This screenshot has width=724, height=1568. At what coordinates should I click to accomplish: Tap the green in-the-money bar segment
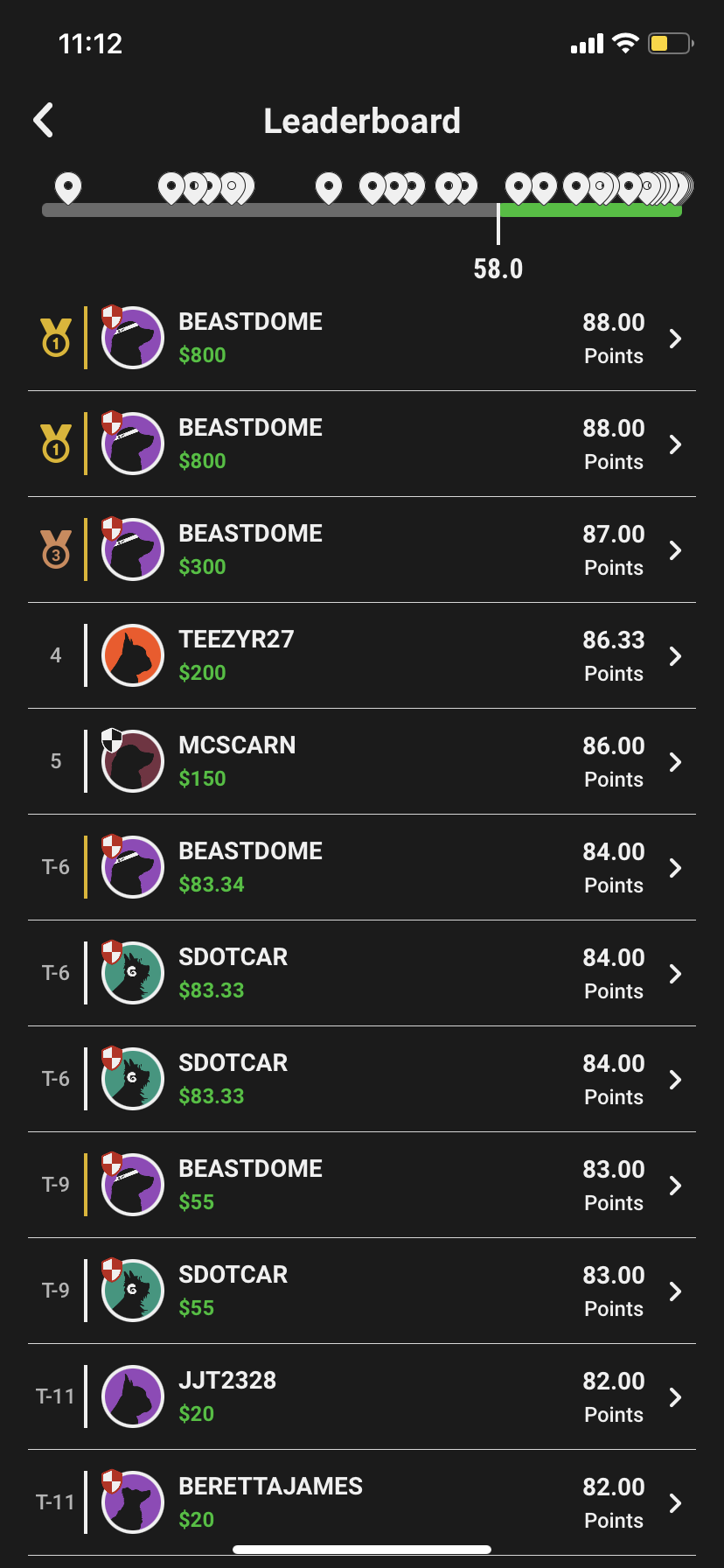[590, 210]
